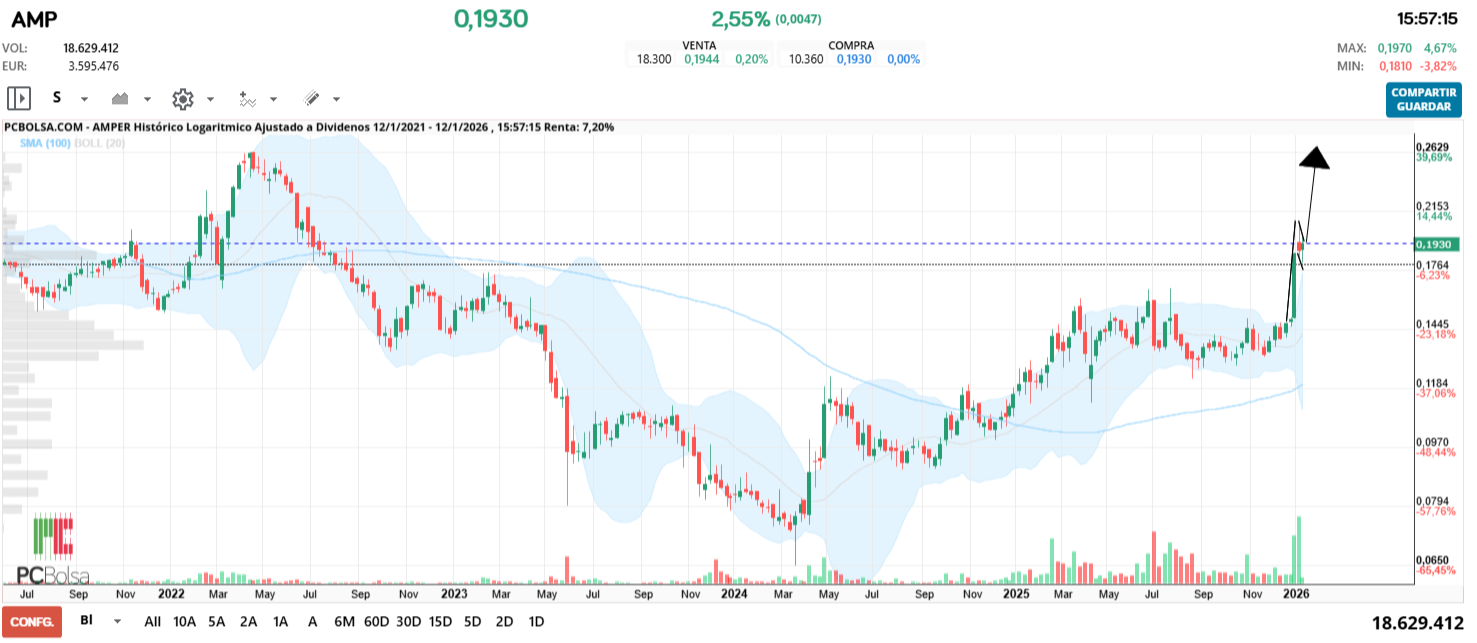
Task: Select the 15D time range
Action: (x=440, y=621)
